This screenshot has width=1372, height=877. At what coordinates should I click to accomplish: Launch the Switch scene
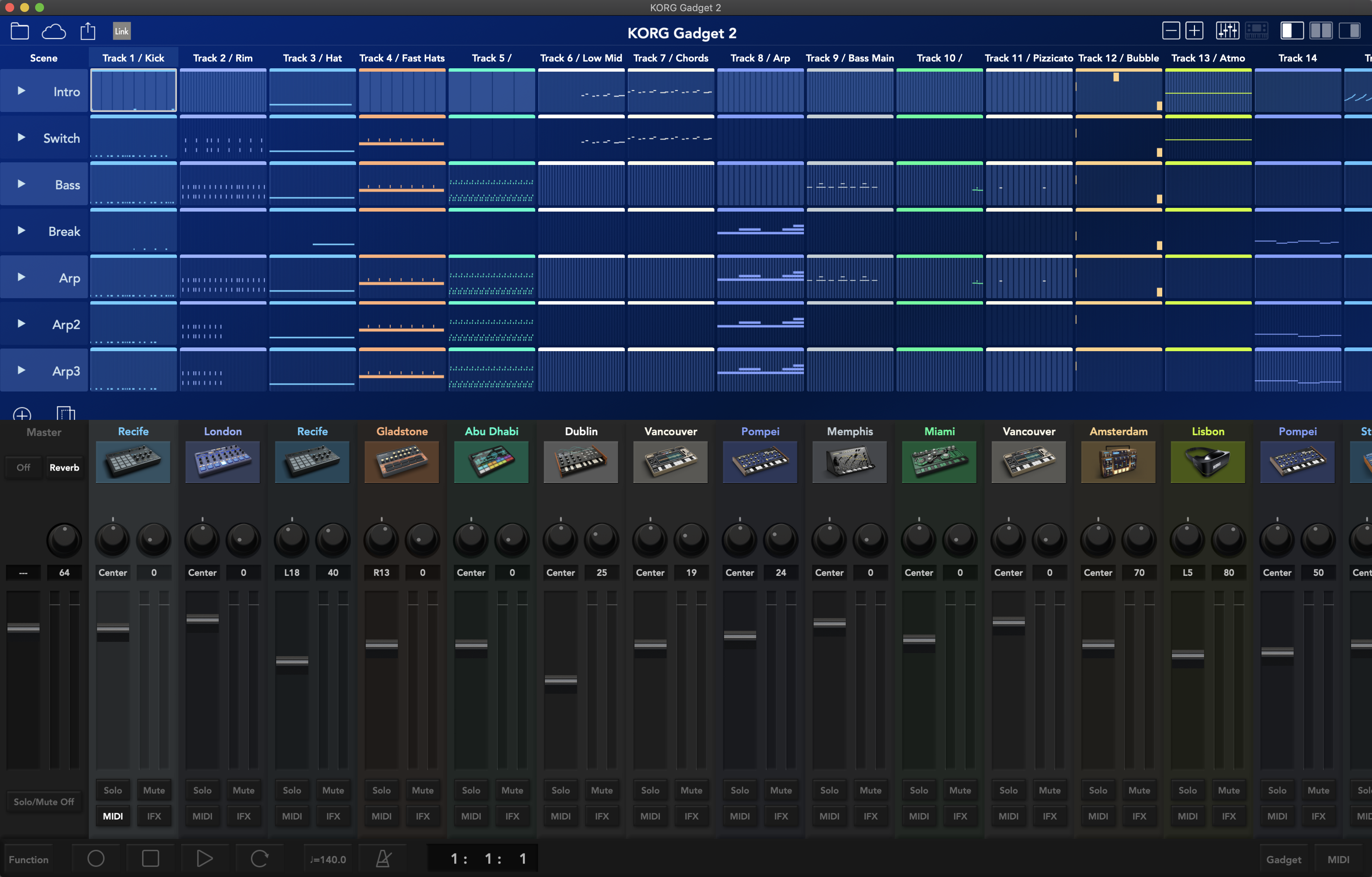click(21, 137)
